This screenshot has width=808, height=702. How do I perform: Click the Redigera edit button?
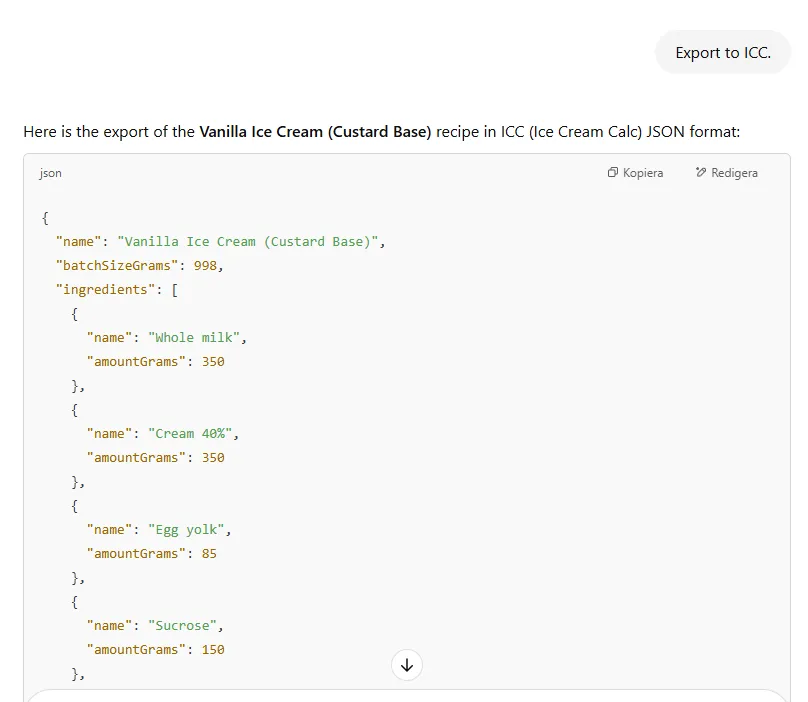727,173
